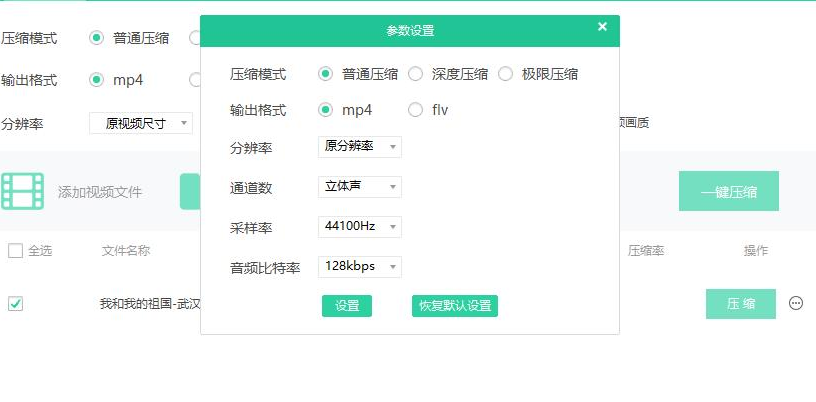Close the 参数设置 dialog
This screenshot has width=816, height=402.
tap(602, 27)
